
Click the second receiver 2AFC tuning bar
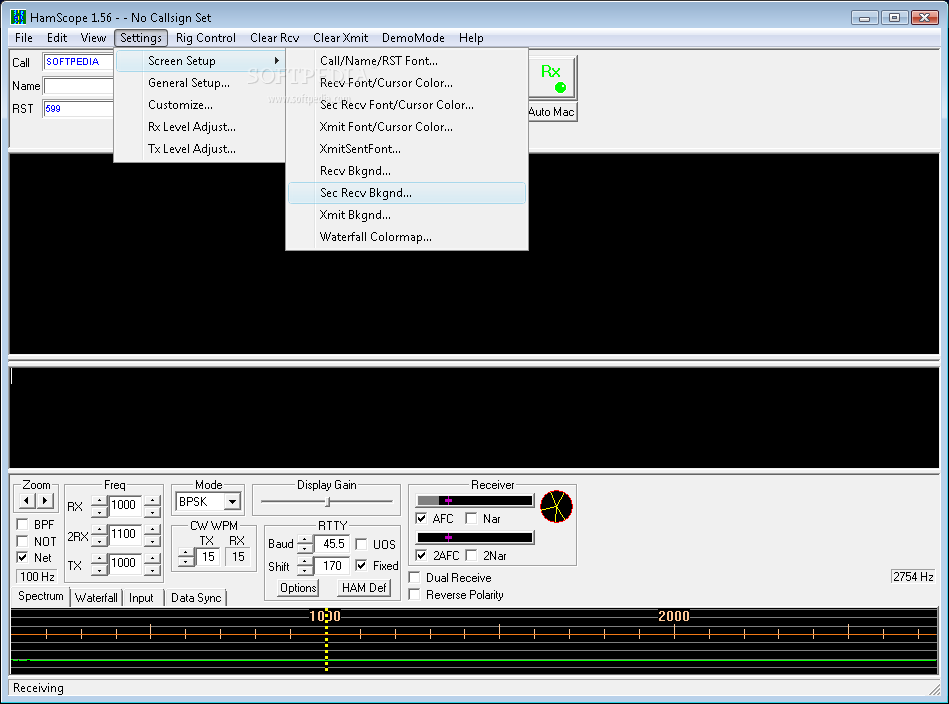(x=474, y=538)
